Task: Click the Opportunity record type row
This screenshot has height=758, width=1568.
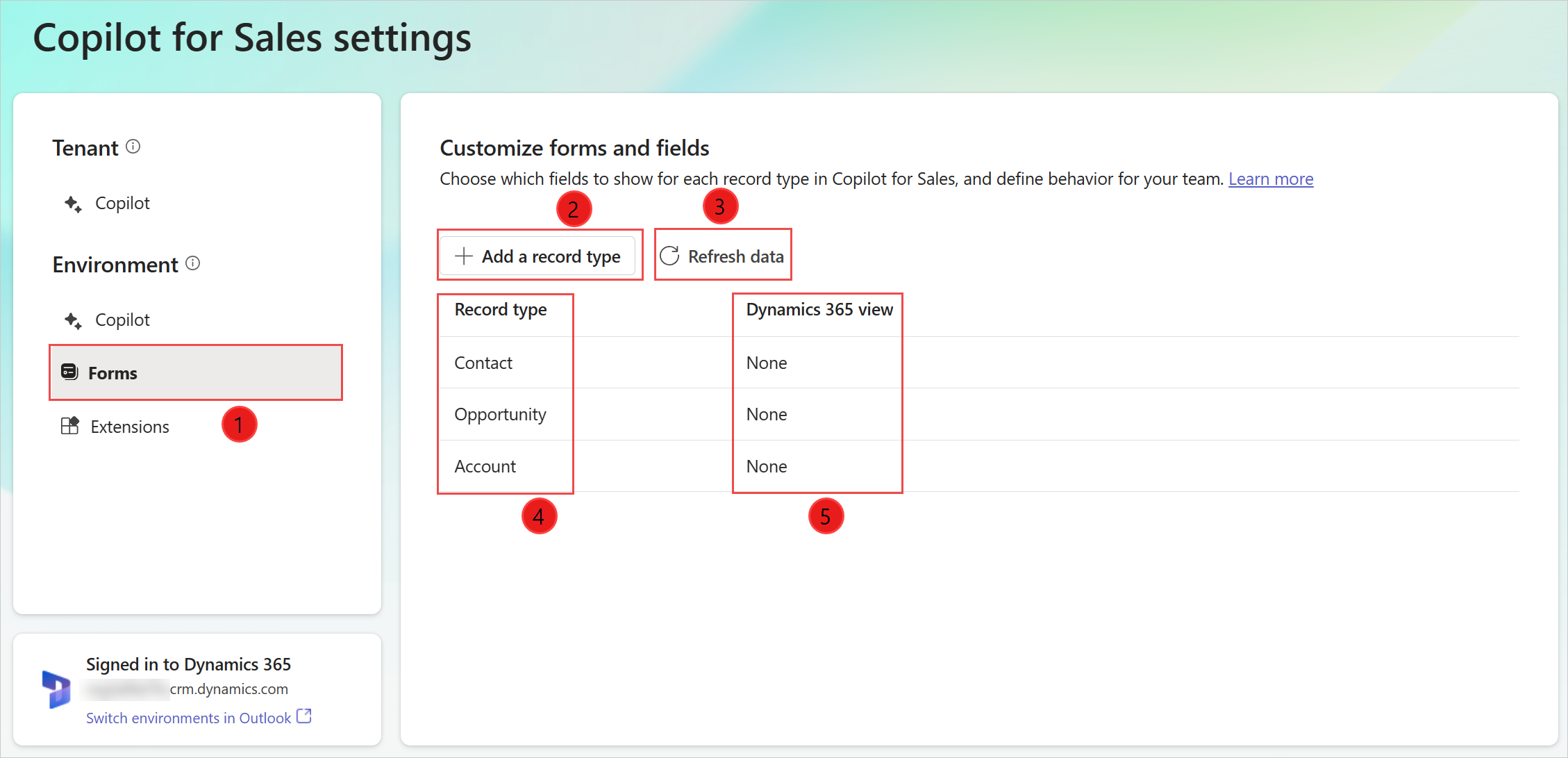Action: pyautogui.click(x=500, y=413)
